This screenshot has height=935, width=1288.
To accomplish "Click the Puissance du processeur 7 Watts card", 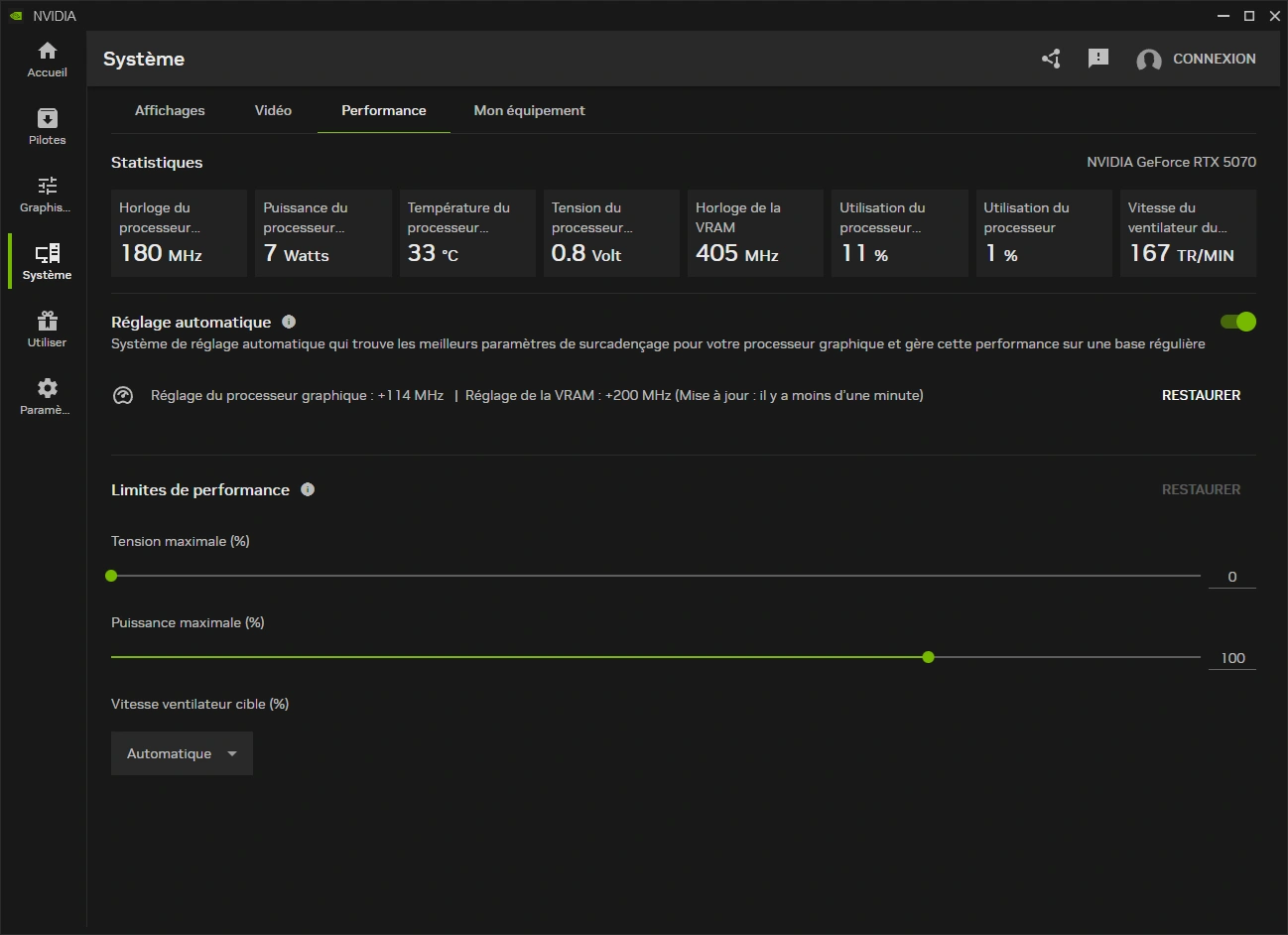I will 323,233.
